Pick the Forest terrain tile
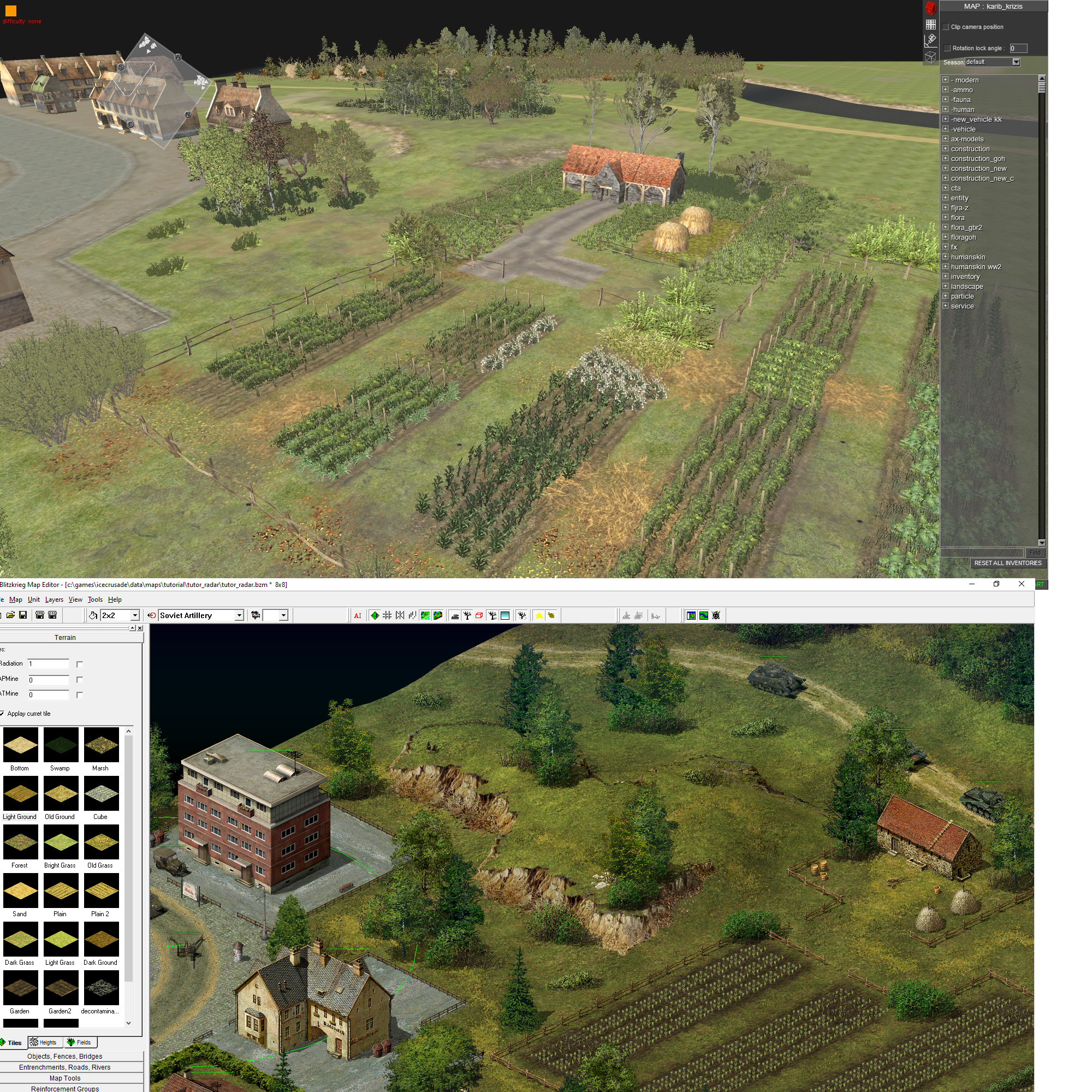The image size is (1092, 1092). (20, 842)
